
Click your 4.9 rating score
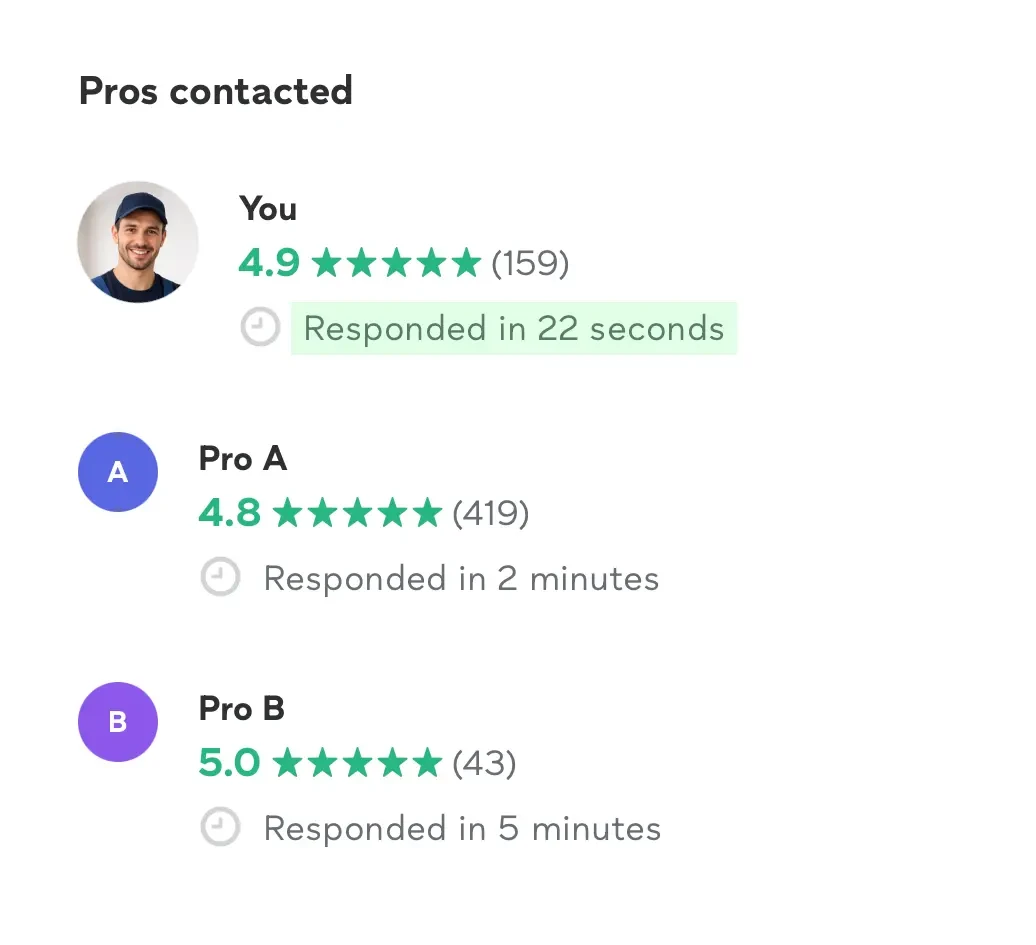268,262
